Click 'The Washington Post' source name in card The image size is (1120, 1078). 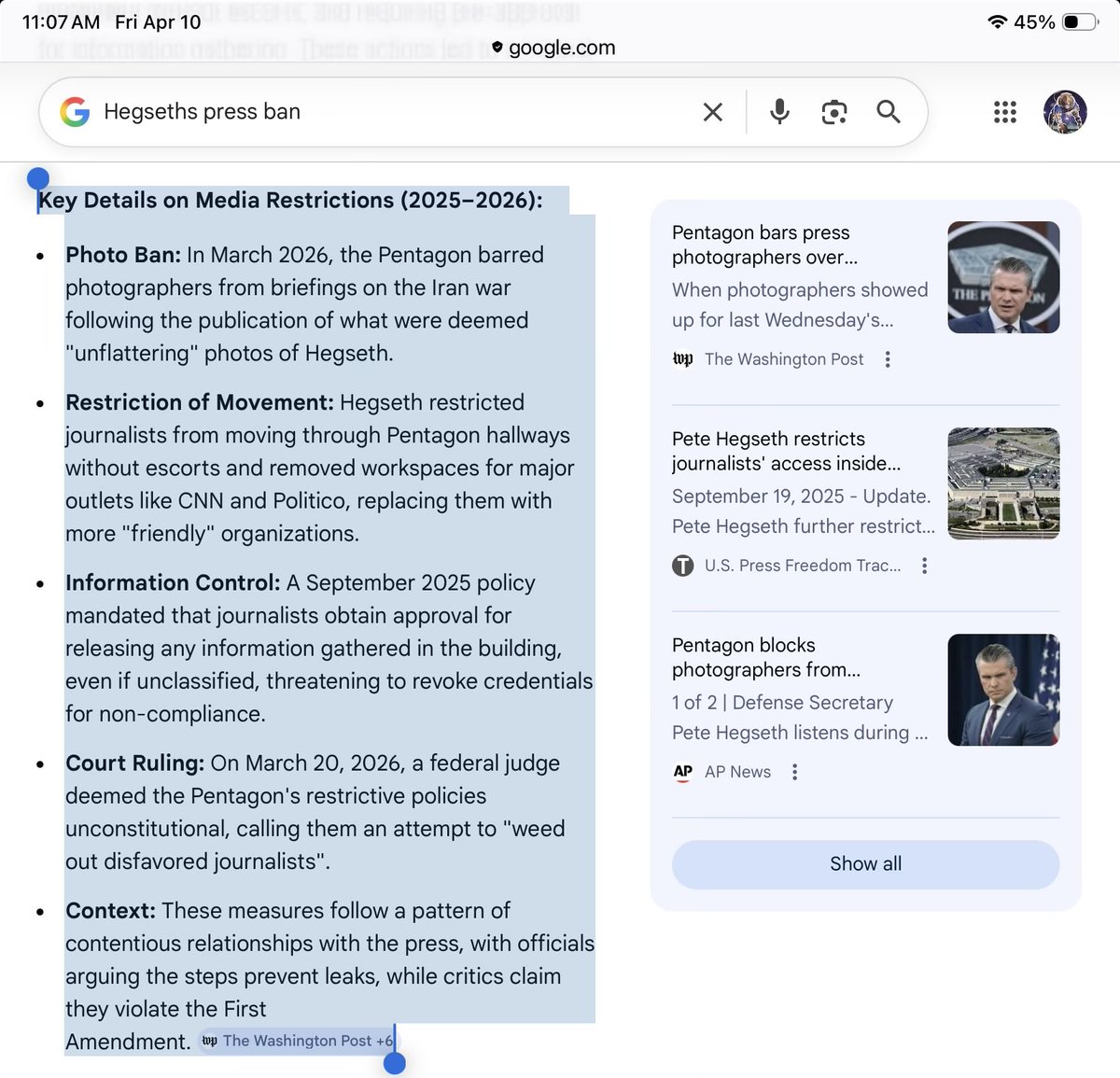784,359
